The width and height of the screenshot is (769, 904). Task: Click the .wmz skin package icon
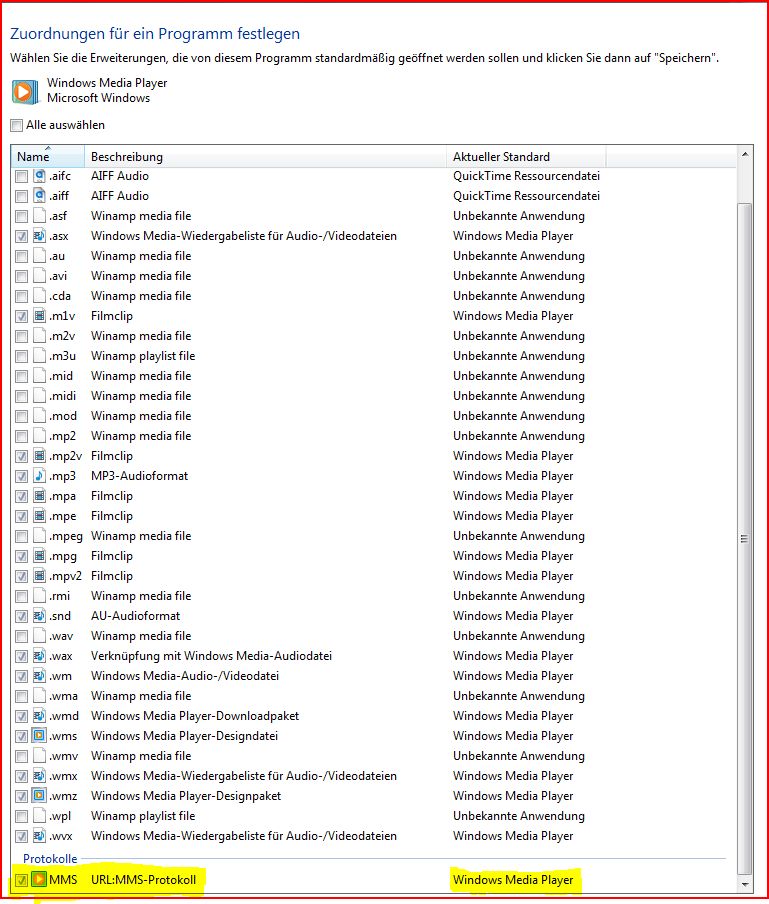pos(39,796)
